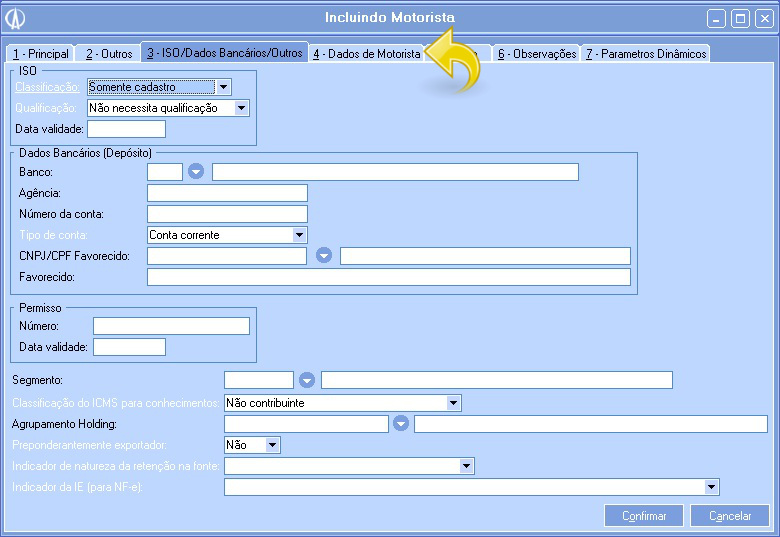Expand the Indicador da IE dropdown
The width and height of the screenshot is (780, 537).
(x=712, y=487)
